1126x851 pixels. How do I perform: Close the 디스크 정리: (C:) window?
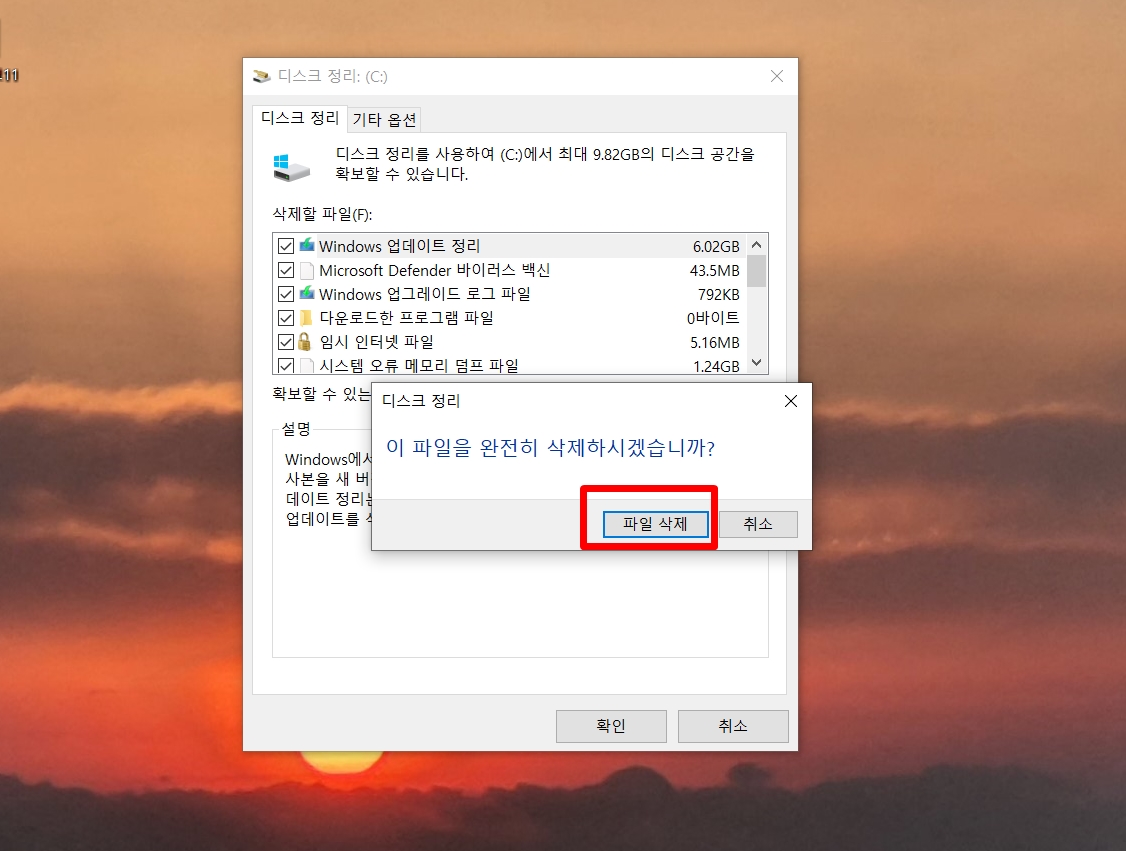click(776, 76)
